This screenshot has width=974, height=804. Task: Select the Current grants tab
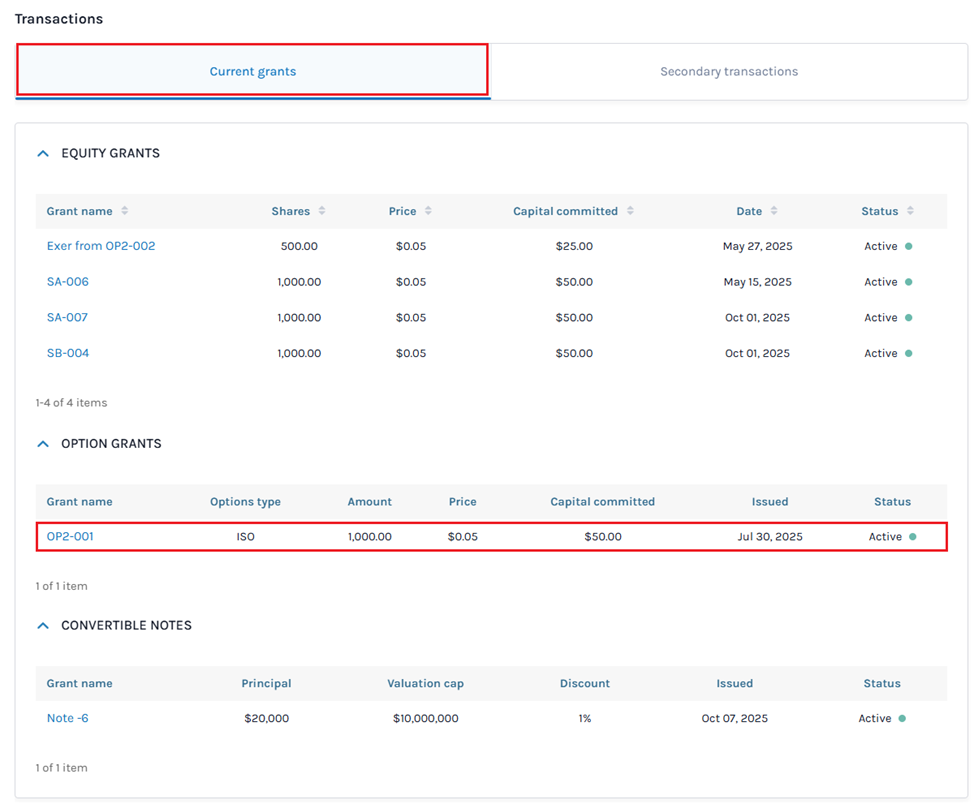[x=252, y=72]
